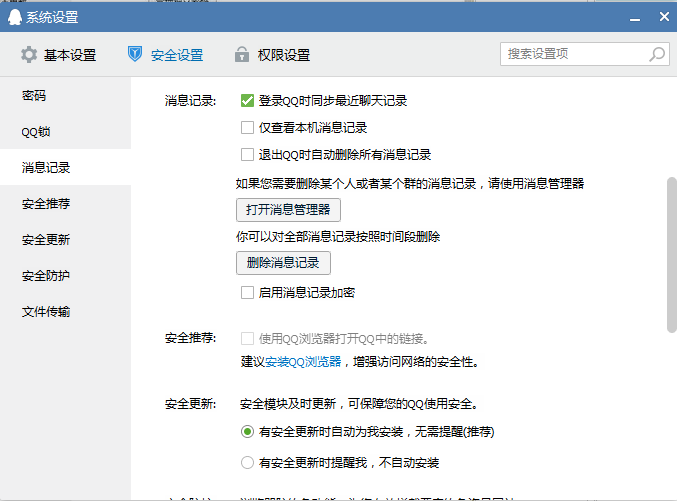Select 有安全更新时提醒我，不自动安装 option
The image size is (677, 501).
click(247, 463)
